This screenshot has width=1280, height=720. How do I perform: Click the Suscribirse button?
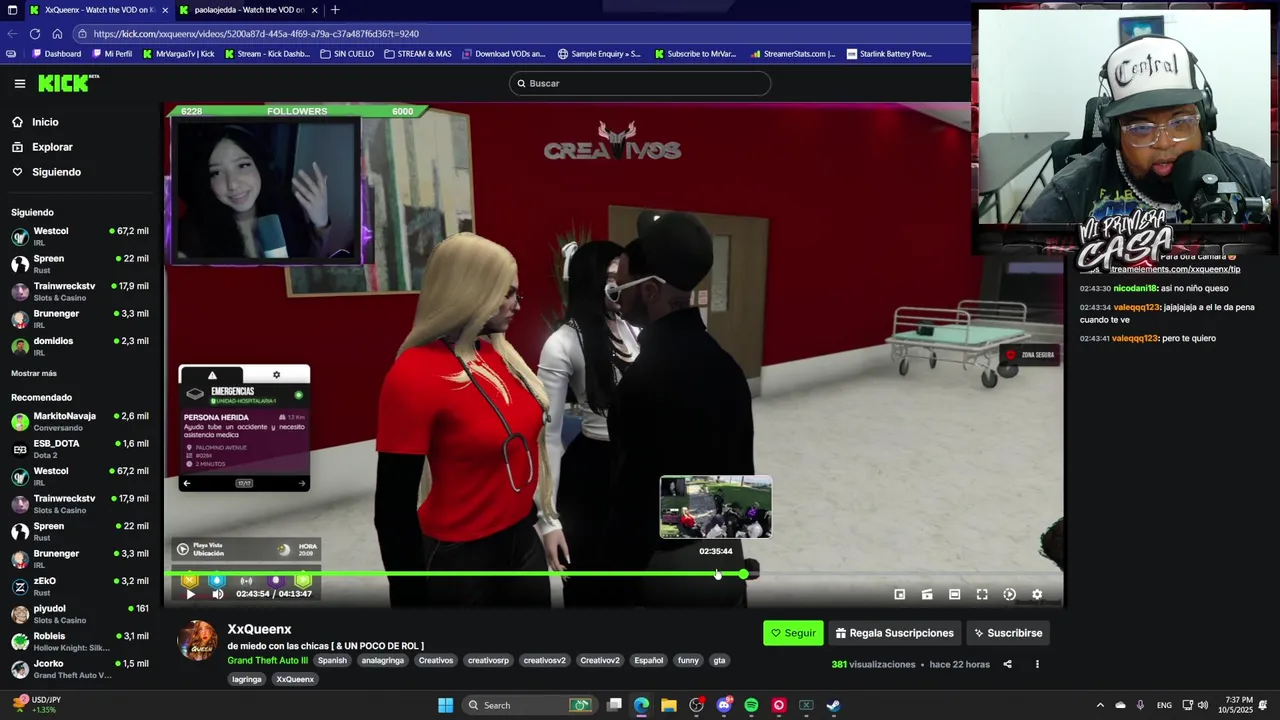[1008, 633]
